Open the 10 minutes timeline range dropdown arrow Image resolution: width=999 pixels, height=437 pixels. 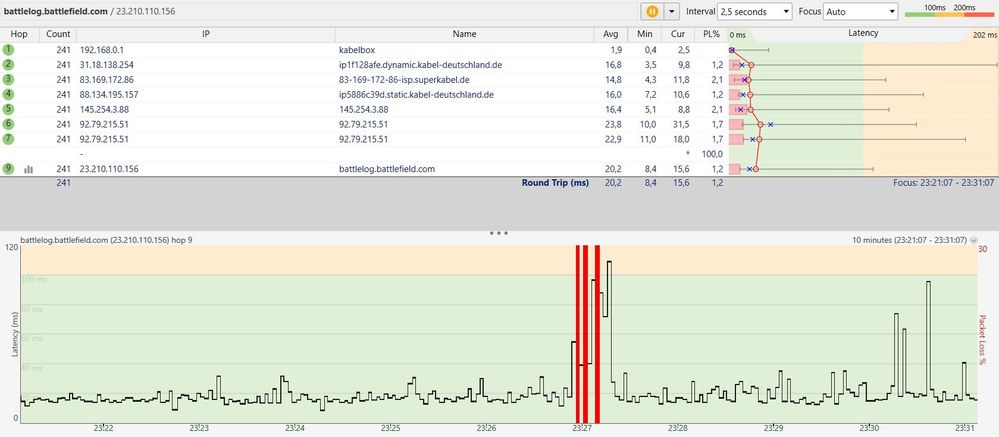pos(973,240)
